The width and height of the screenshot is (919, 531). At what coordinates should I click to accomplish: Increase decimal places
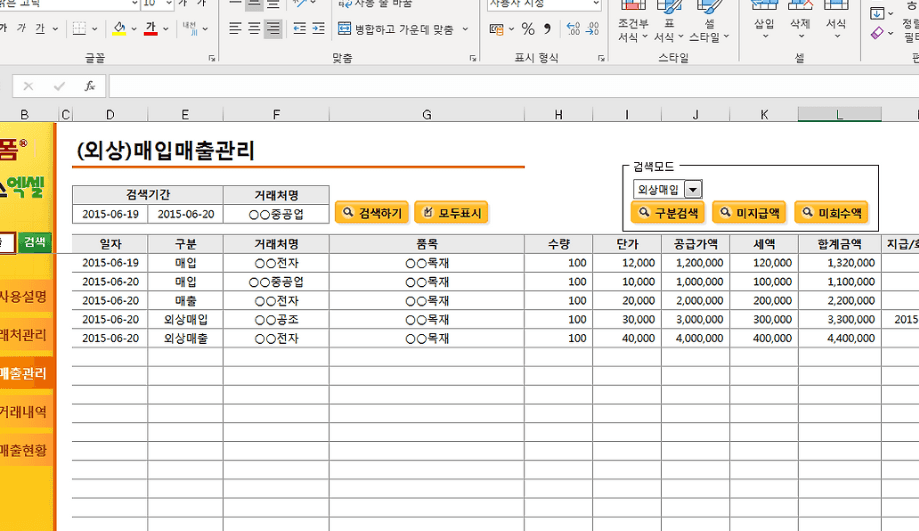(x=573, y=29)
